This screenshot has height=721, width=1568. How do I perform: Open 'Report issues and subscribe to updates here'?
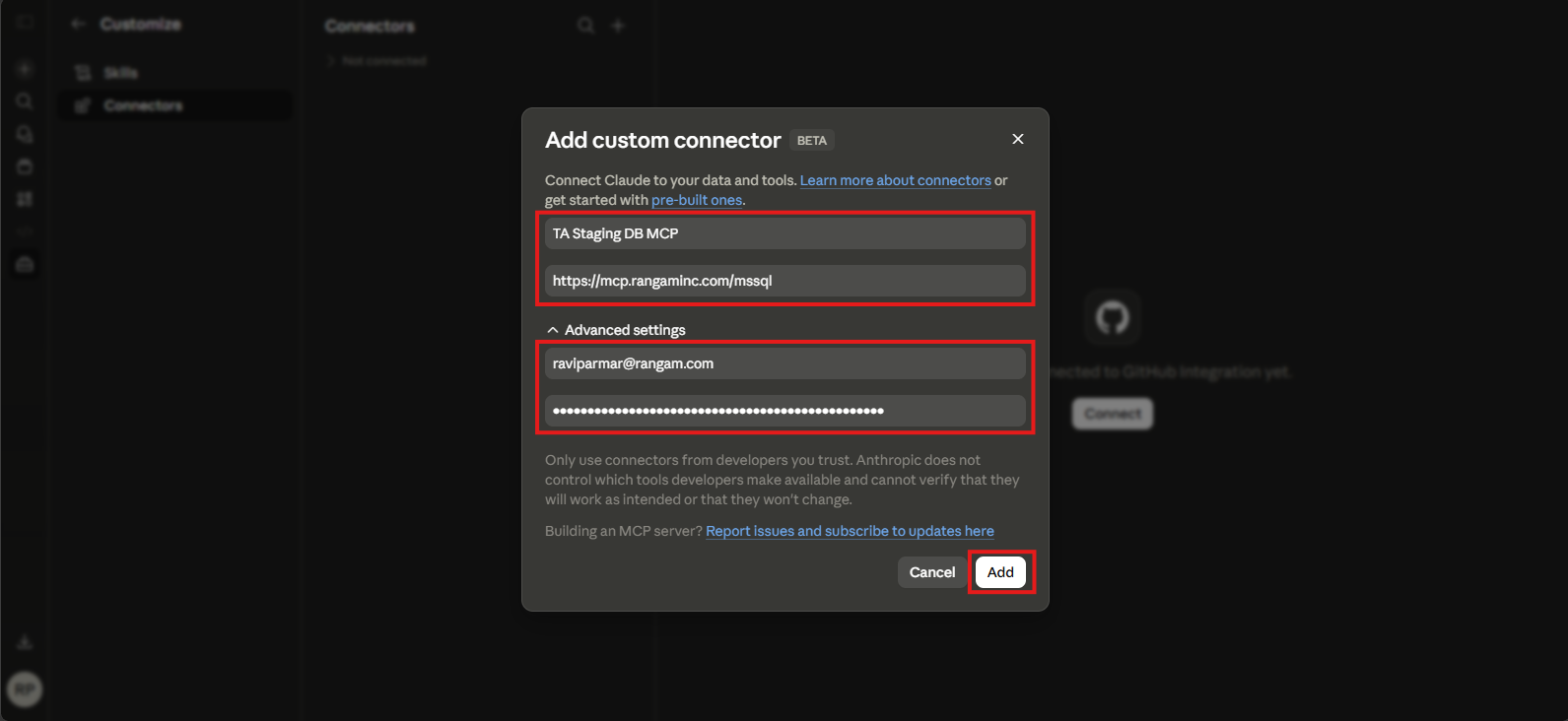click(850, 531)
